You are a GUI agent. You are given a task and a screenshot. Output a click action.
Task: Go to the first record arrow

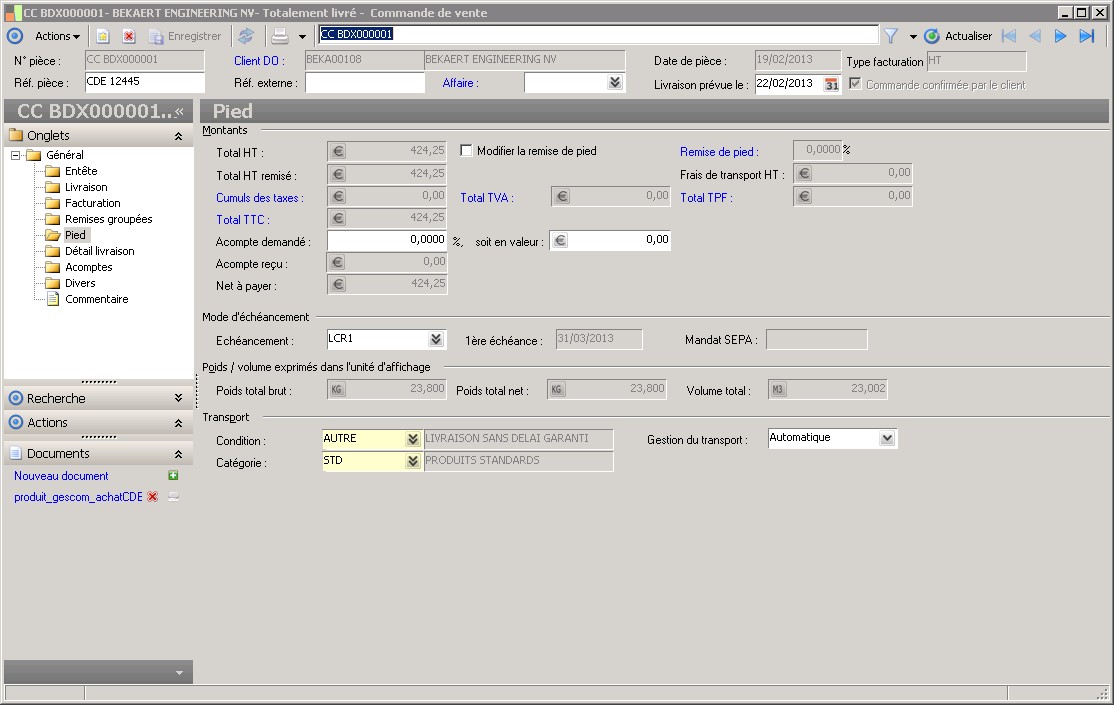(1009, 36)
